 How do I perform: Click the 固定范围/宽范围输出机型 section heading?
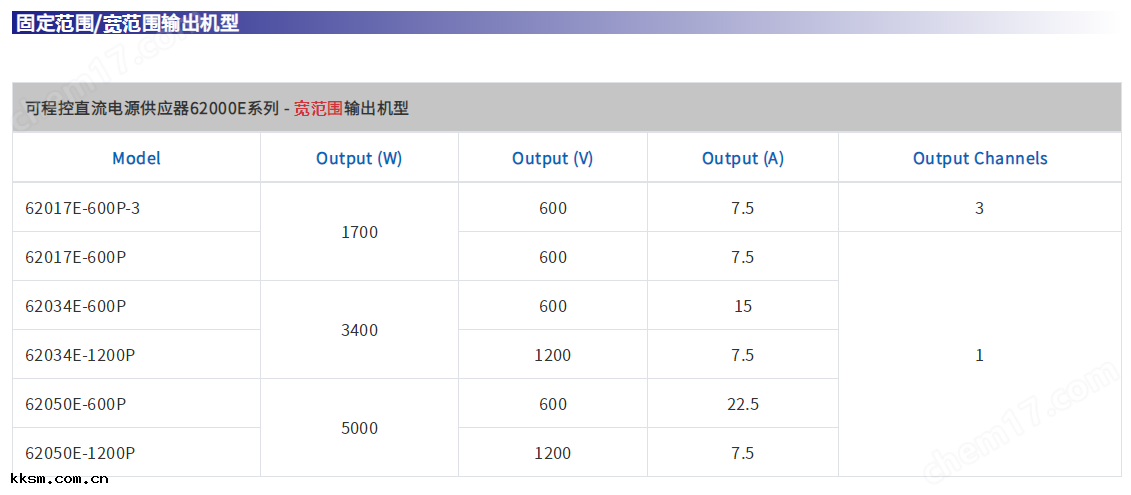pos(127,22)
